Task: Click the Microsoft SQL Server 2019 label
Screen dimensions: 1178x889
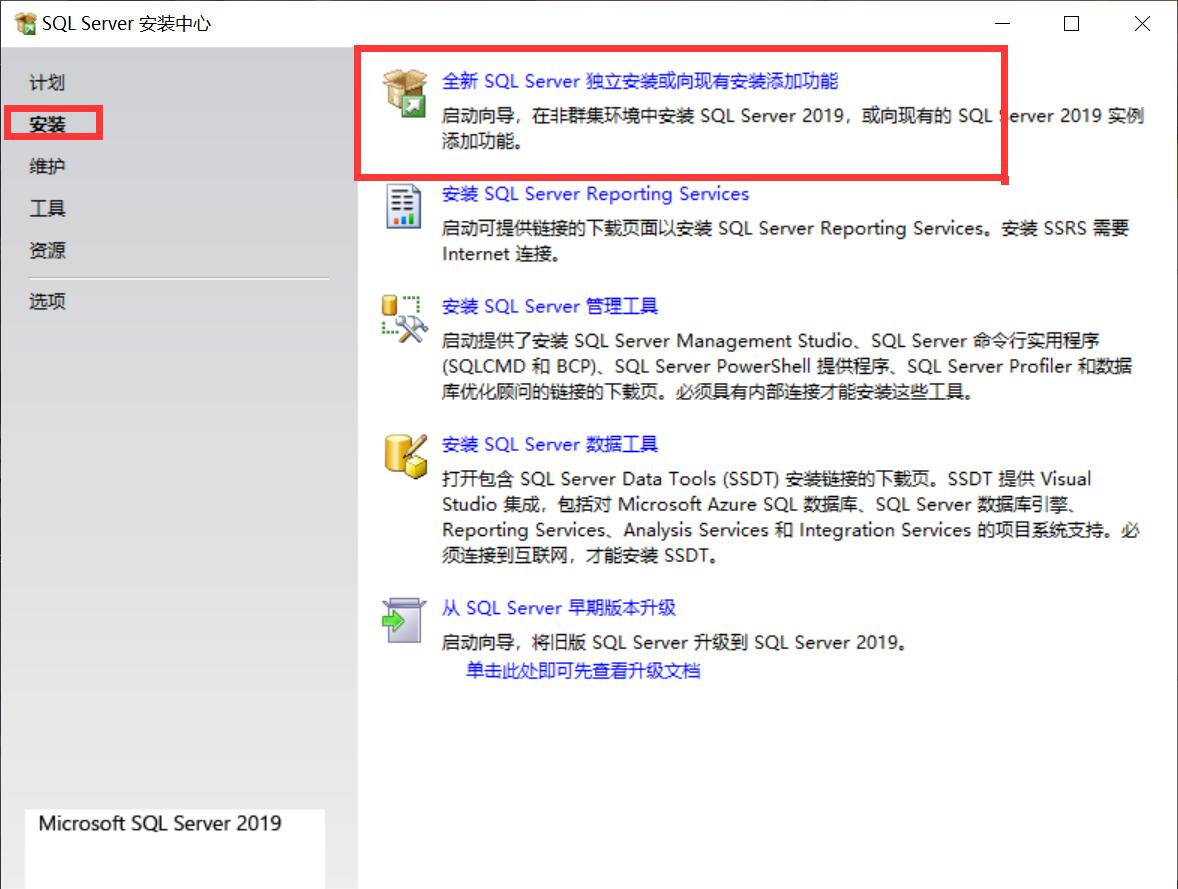Action: (x=160, y=824)
